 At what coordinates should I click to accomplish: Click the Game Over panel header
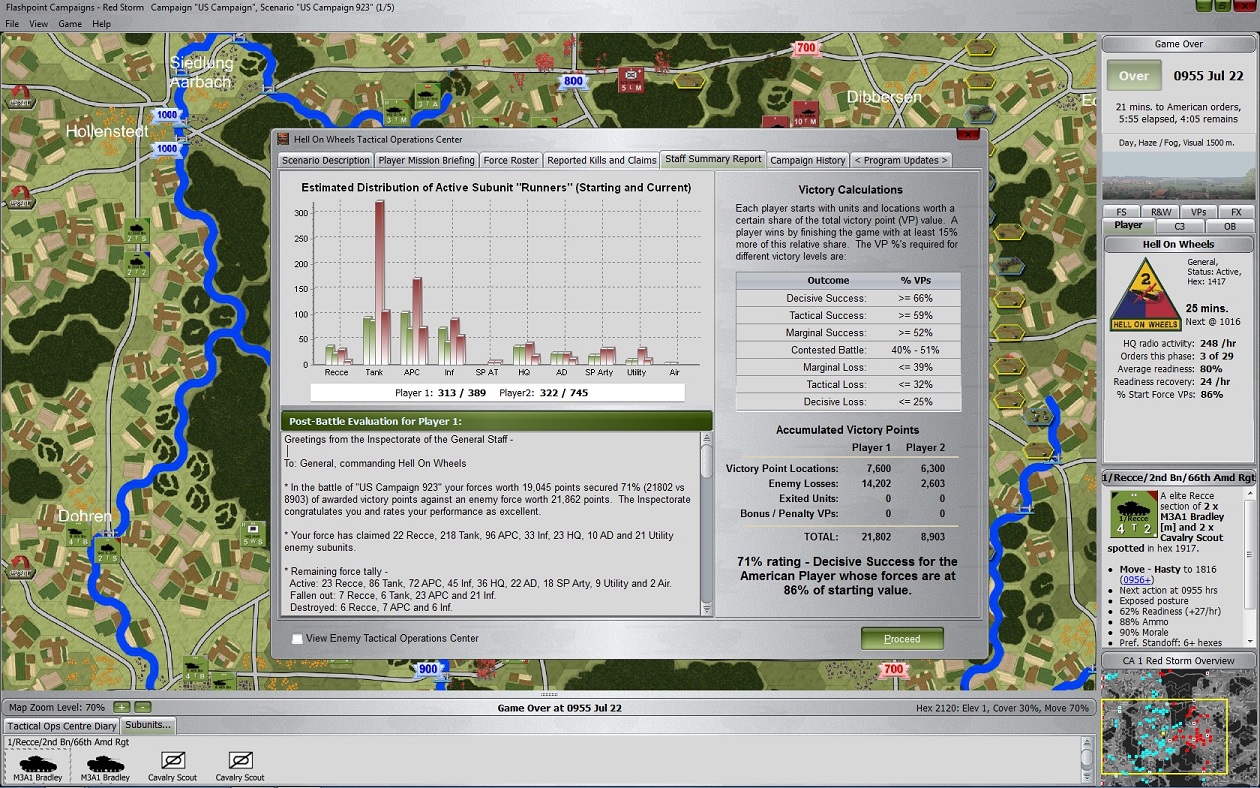pos(1178,44)
